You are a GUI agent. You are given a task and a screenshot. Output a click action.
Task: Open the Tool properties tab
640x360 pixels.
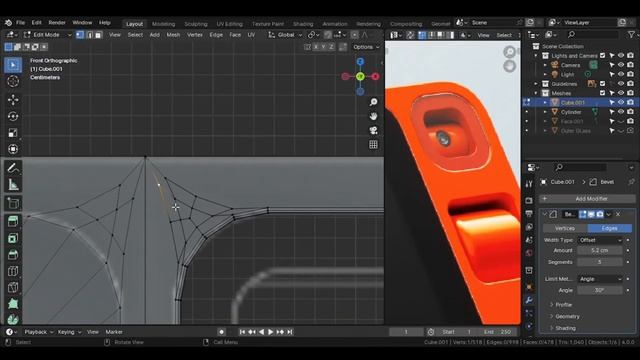pyautogui.click(x=529, y=184)
